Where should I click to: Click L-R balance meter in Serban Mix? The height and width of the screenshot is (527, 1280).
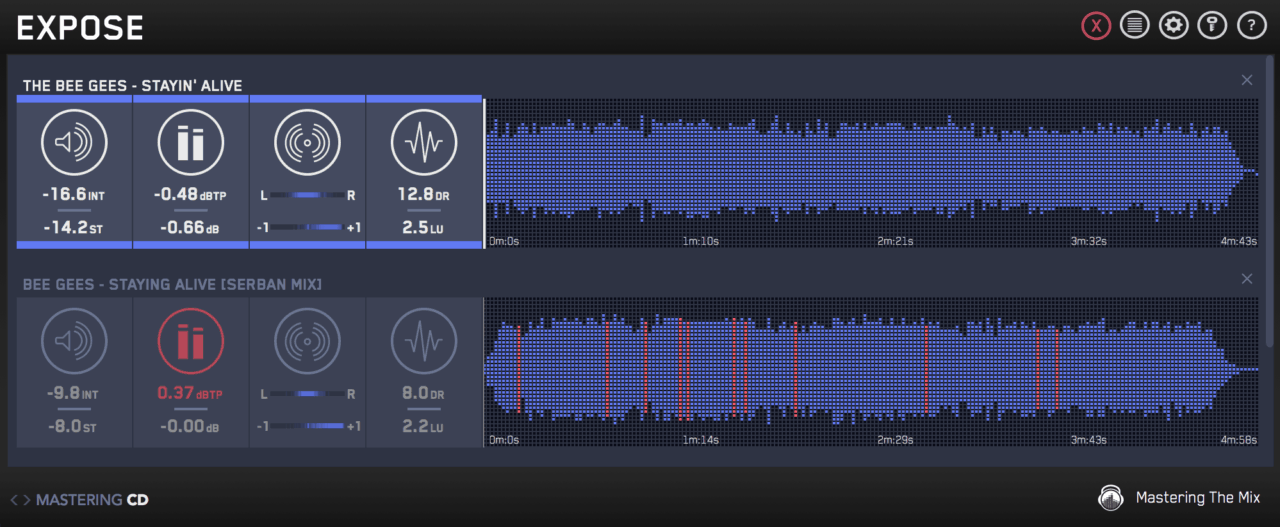(x=308, y=394)
